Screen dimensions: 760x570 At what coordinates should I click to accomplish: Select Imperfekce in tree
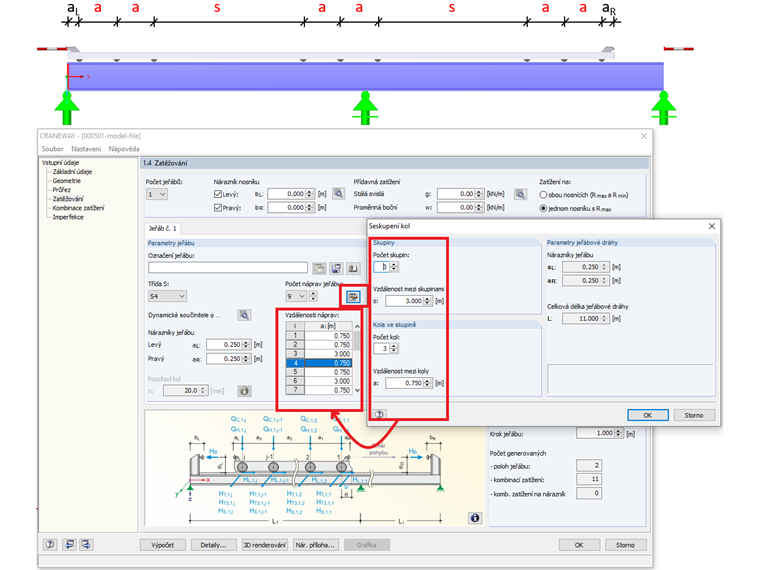click(68, 217)
